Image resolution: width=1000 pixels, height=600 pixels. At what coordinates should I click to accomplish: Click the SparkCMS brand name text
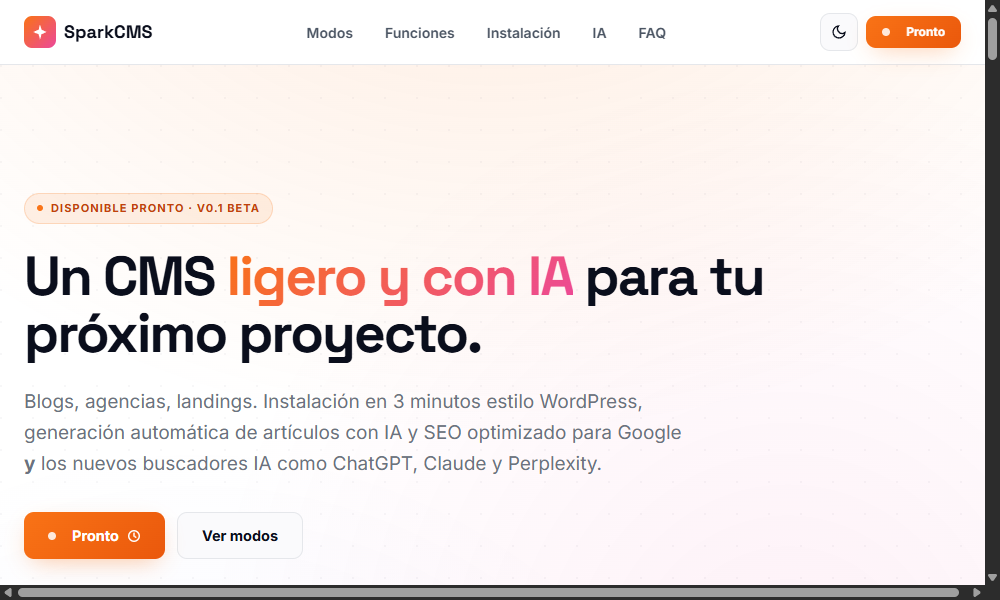pos(108,32)
